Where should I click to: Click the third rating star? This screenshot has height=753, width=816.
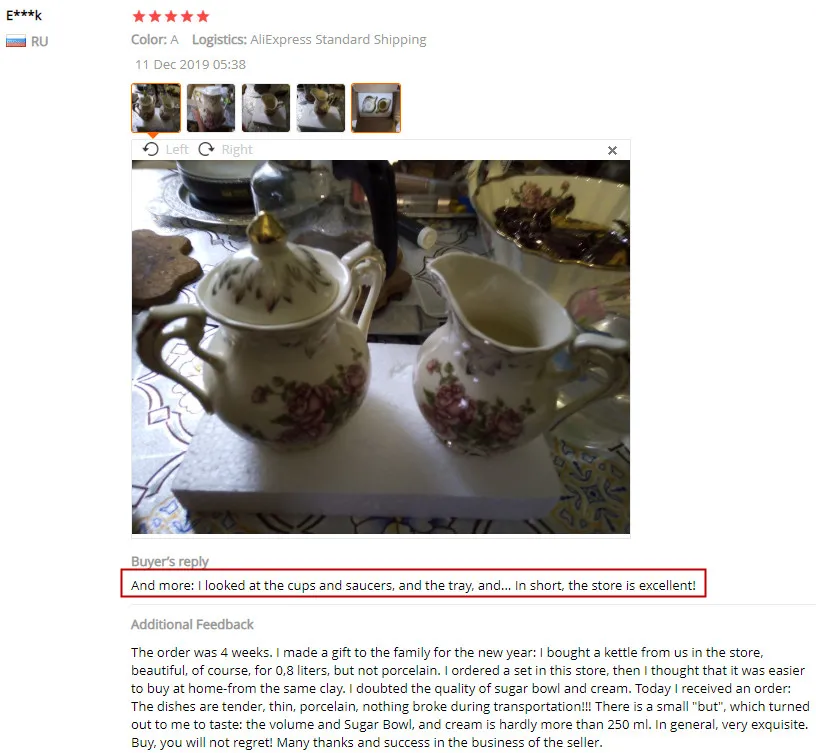[171, 16]
